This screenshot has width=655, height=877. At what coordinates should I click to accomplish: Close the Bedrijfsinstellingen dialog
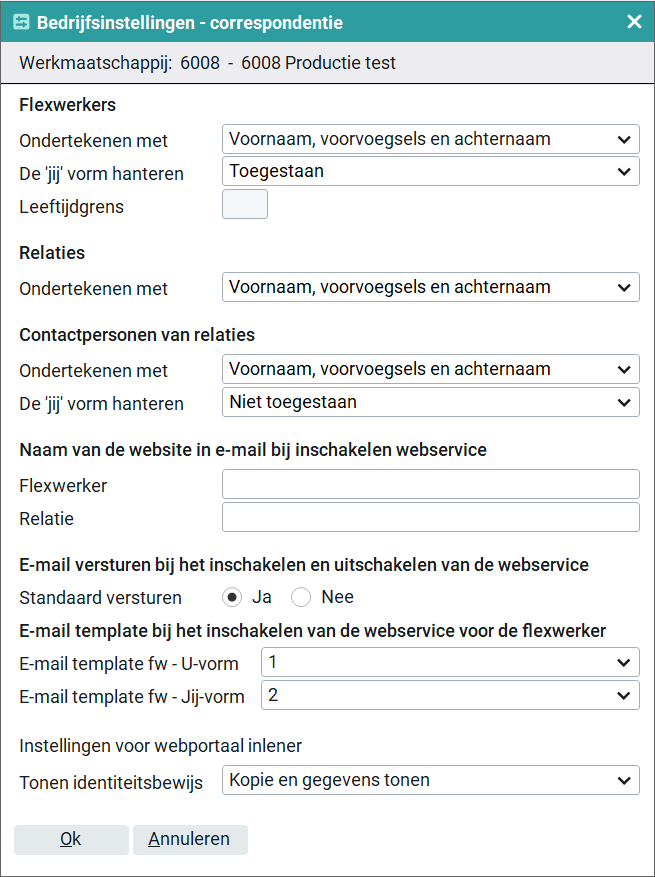[x=634, y=22]
